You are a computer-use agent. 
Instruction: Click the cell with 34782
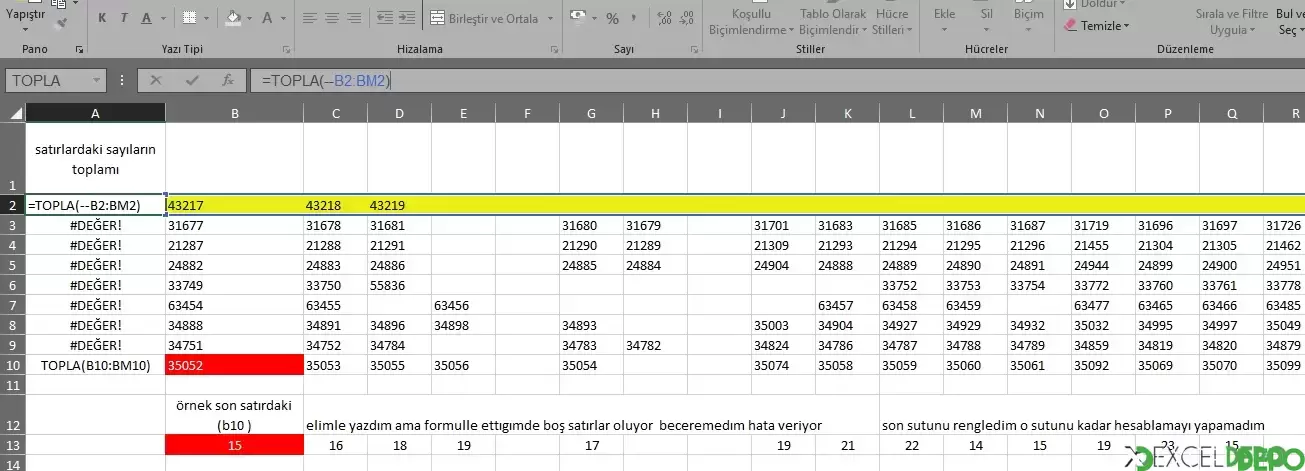point(655,345)
